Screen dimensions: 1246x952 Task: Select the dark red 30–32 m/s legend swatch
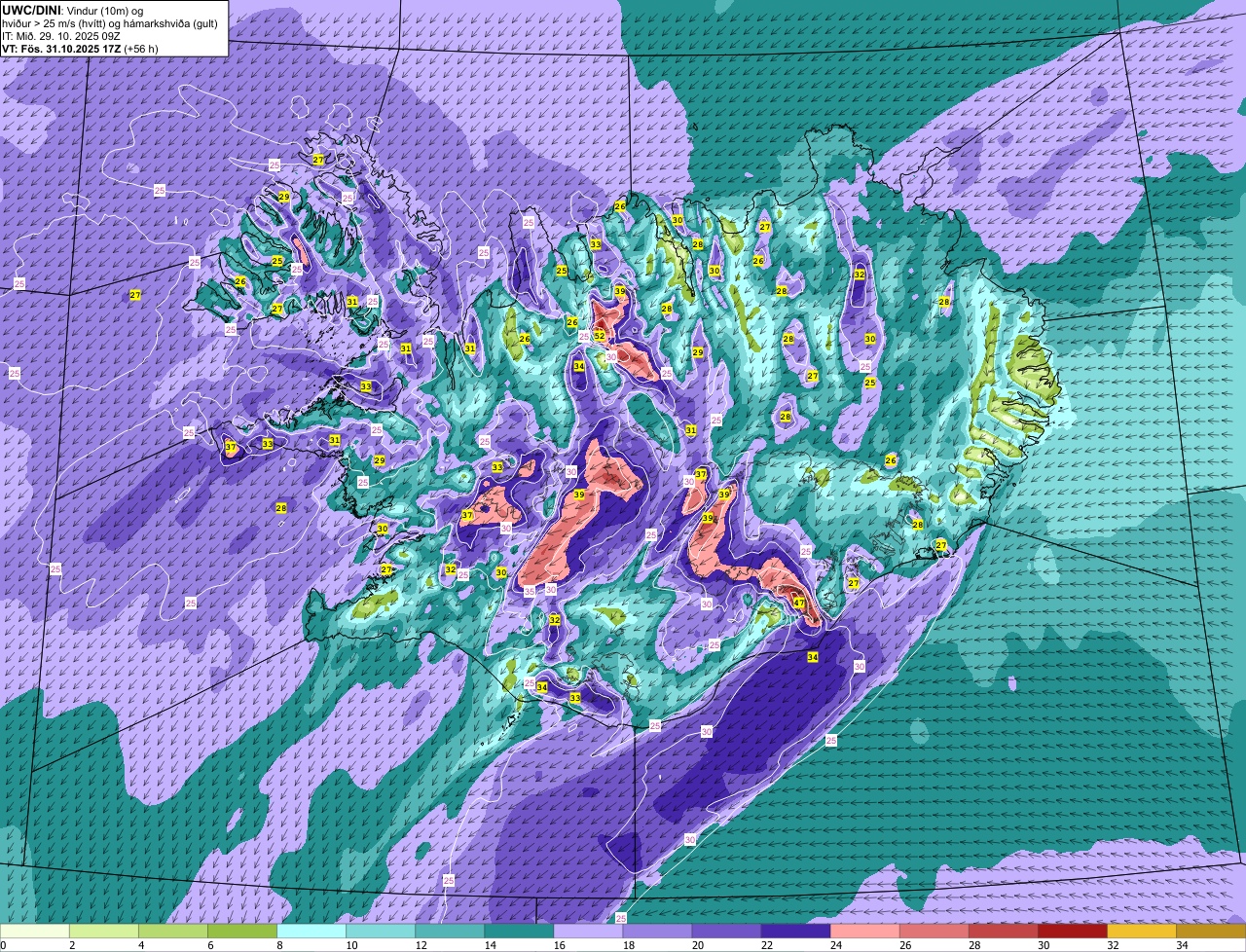(x=1072, y=931)
